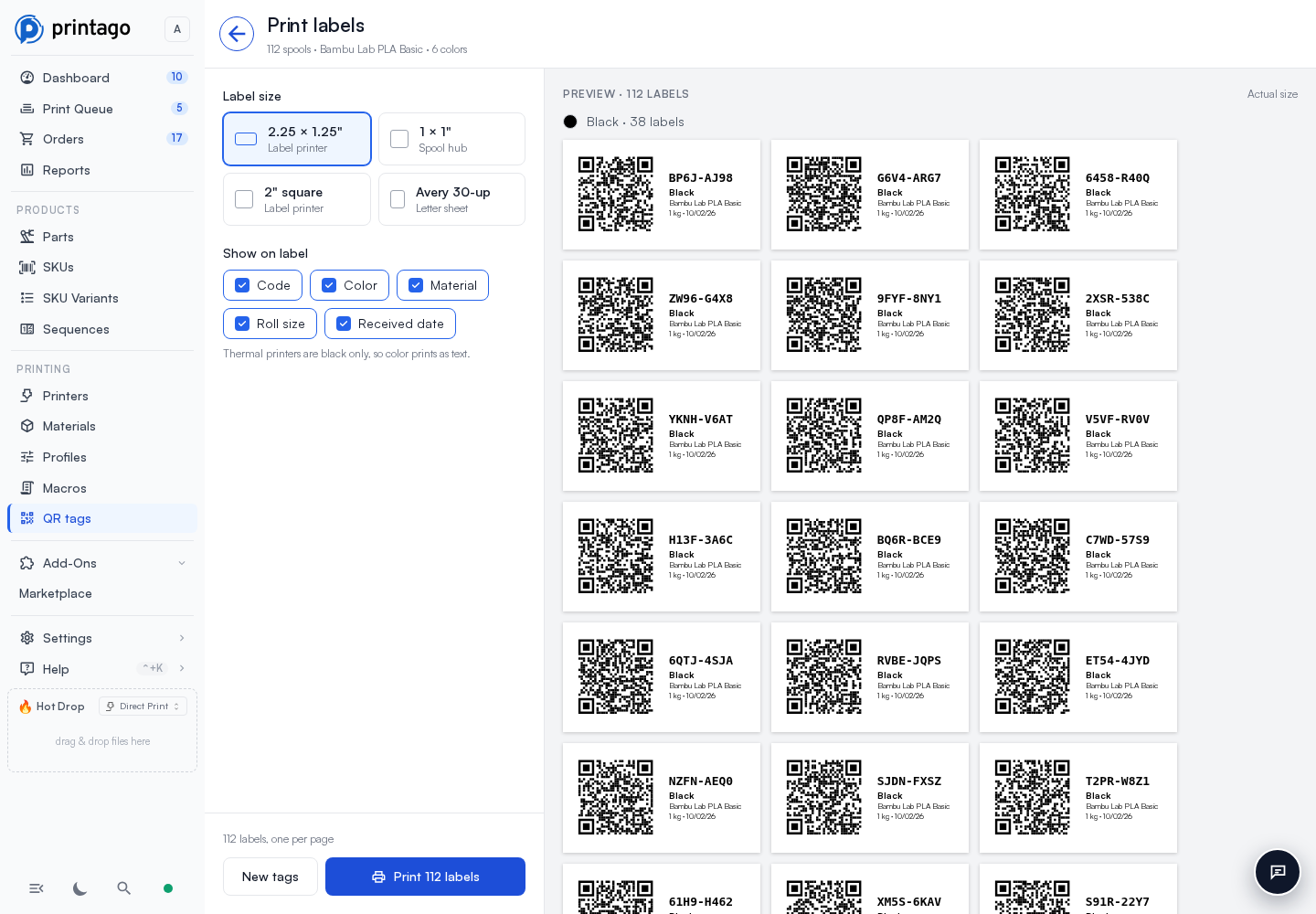Click the printago logo icon
Viewport: 1316px width, 914px height.
coord(28,29)
